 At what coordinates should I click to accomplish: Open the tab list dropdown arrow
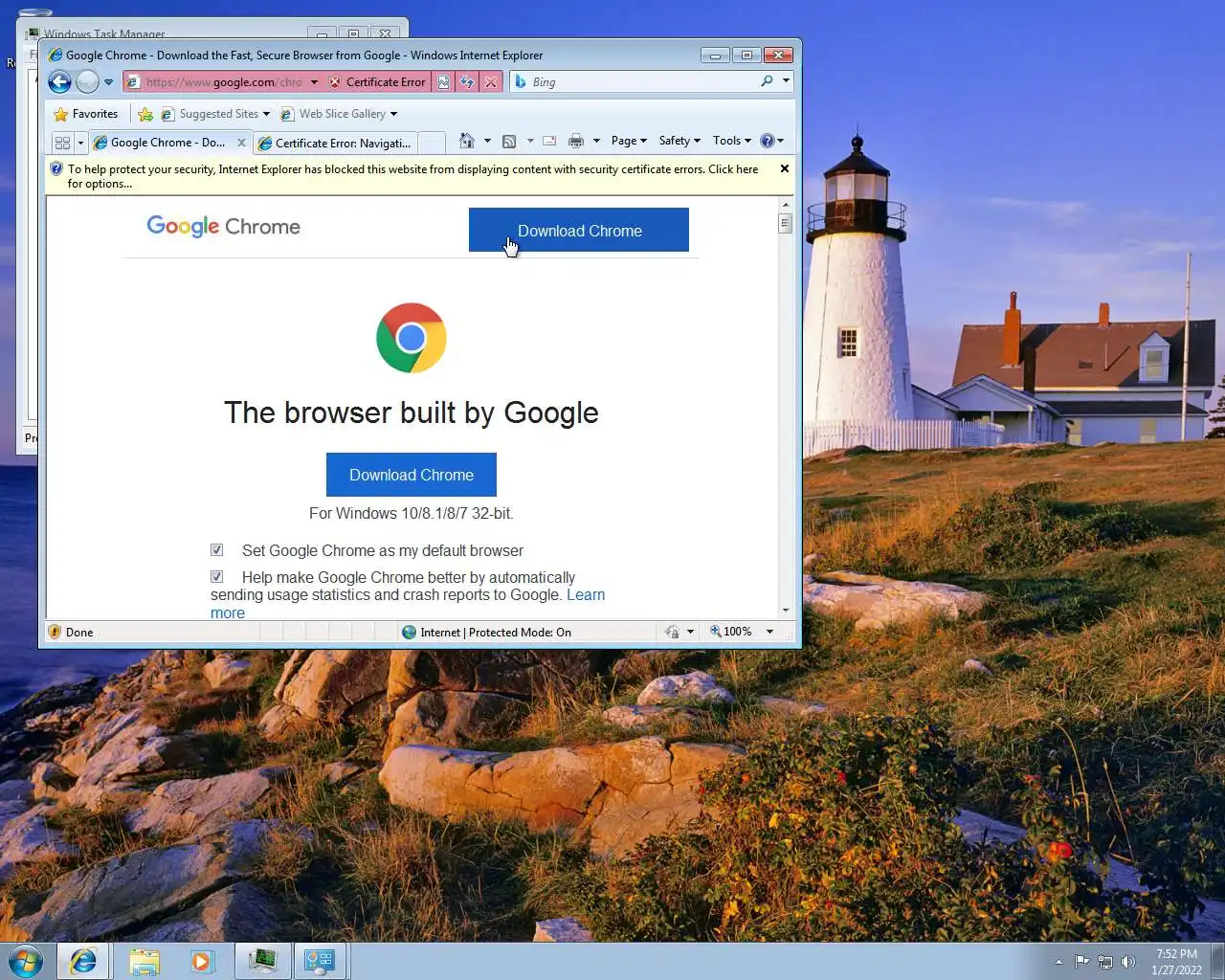pos(80,143)
